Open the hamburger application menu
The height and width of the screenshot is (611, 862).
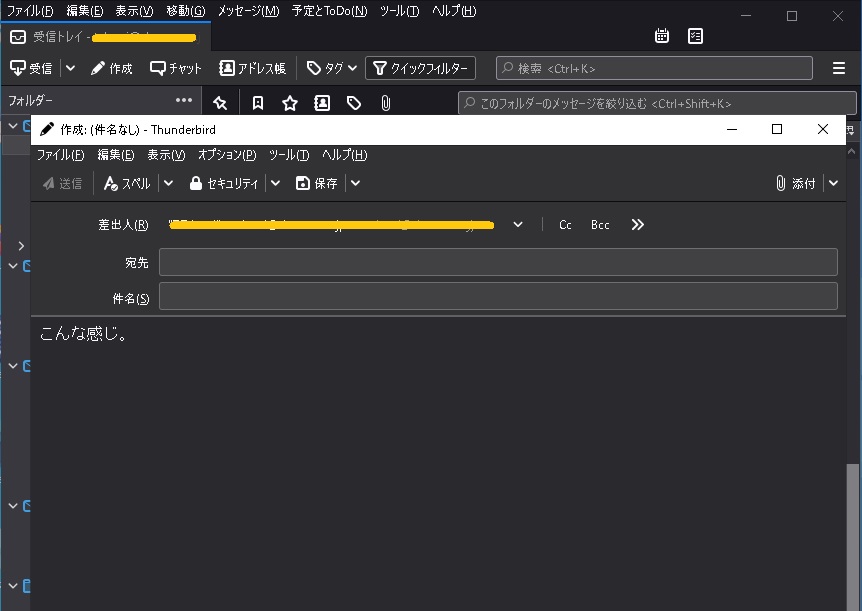[x=839, y=68]
